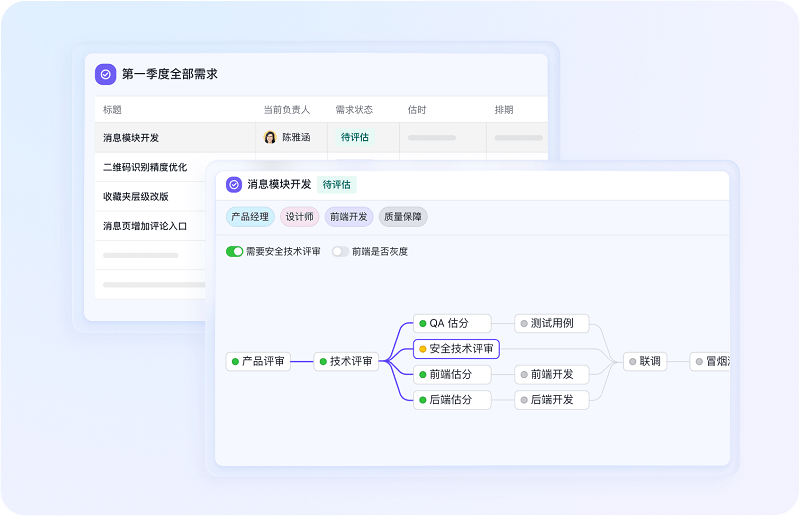Select the 质量保障 role tag
The height and width of the screenshot is (516, 800).
(403, 216)
